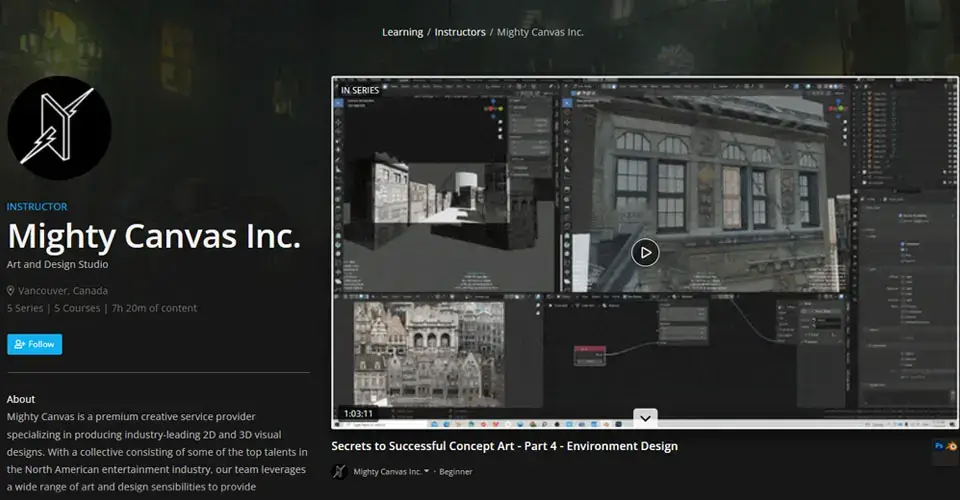The image size is (960, 500).
Task: Click the Mighty Canvas Inc. breadcrumb text
Action: 540,32
